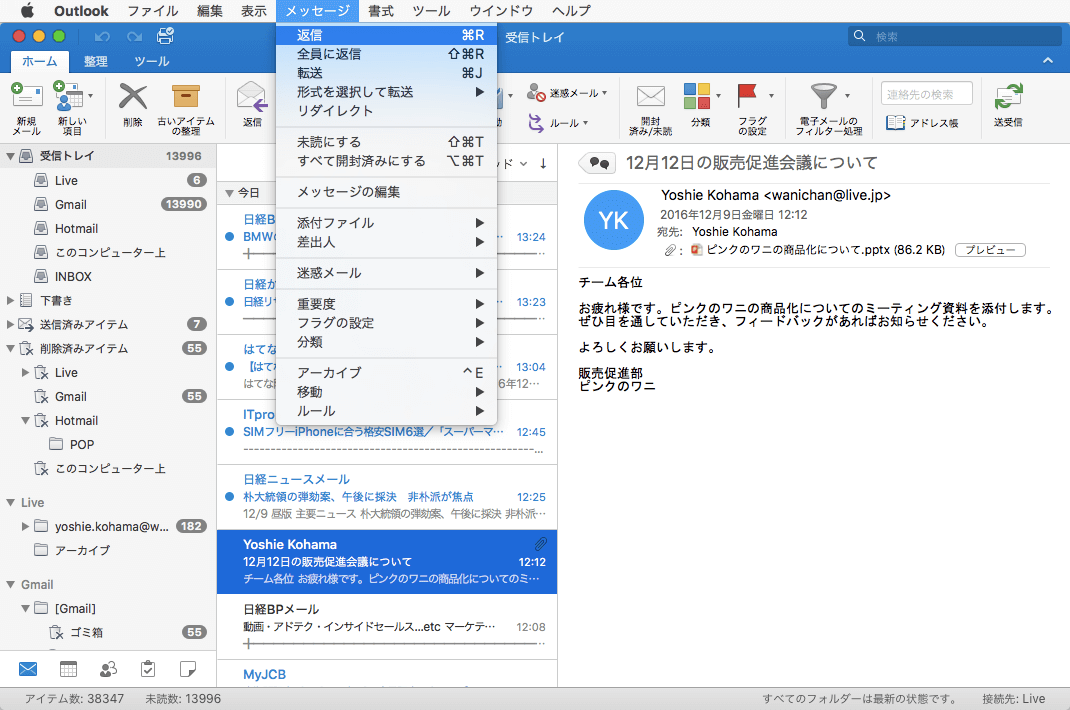This screenshot has height=710, width=1070.
Task: Expand the 送信済みアイテム folder
Action: pos(10,324)
